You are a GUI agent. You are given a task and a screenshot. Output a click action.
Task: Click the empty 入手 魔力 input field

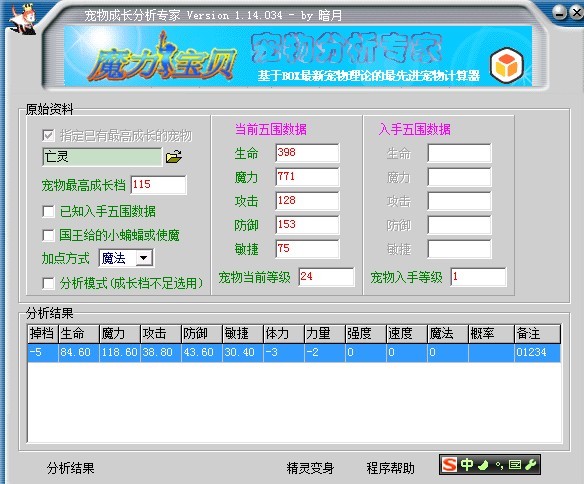pyautogui.click(x=459, y=176)
